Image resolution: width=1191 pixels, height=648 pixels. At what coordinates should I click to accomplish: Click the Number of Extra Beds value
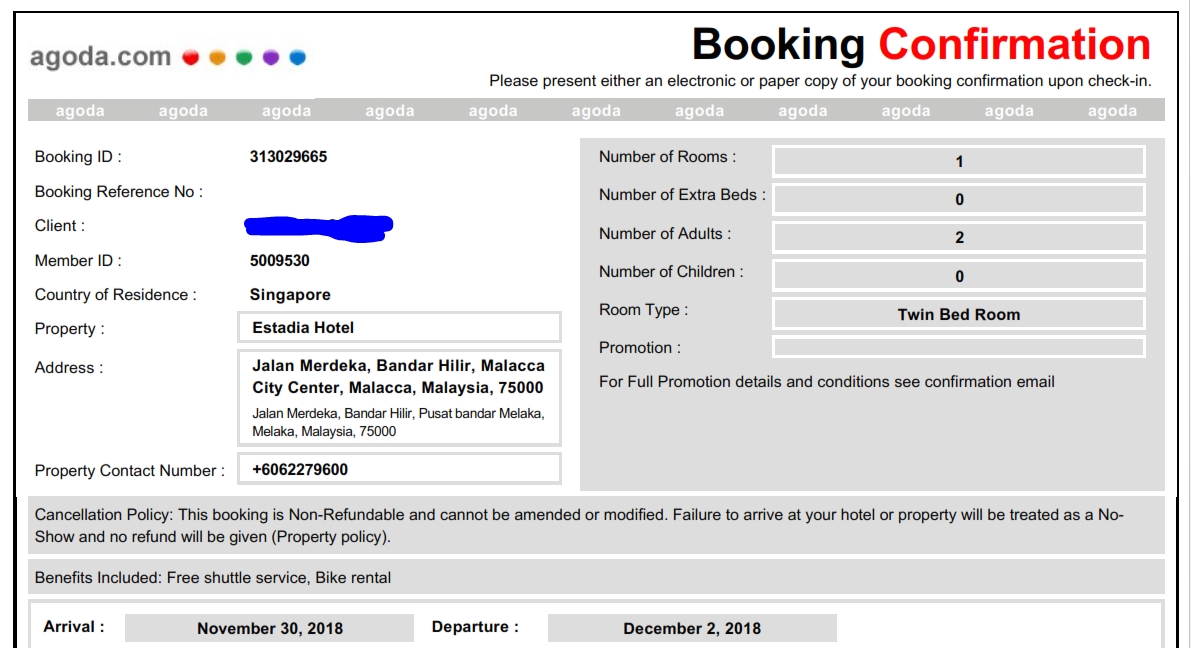tap(959, 199)
